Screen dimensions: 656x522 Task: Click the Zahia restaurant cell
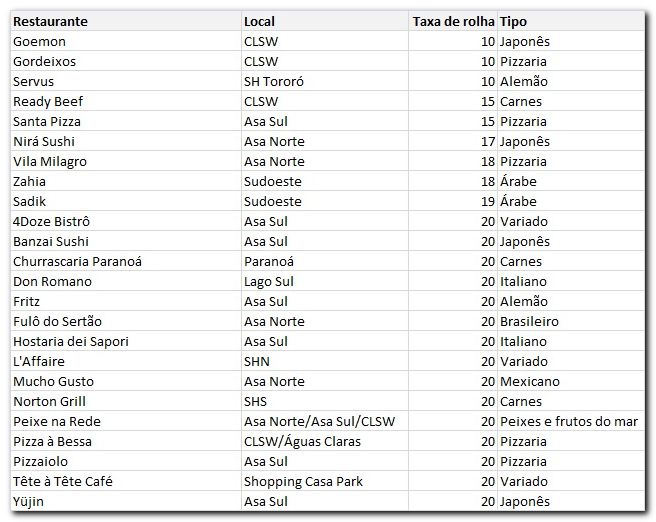point(30,181)
